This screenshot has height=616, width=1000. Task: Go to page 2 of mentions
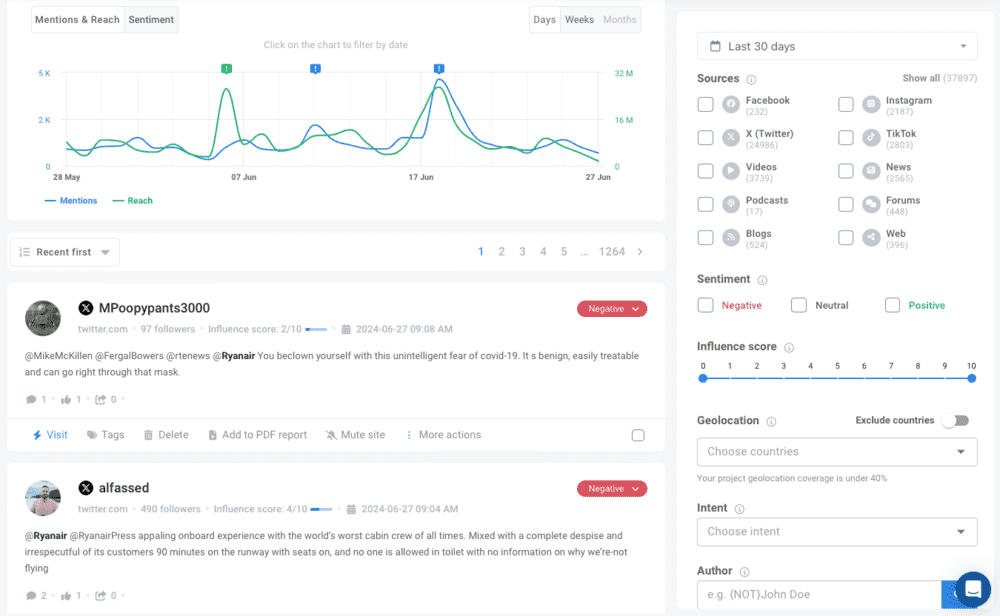(501, 252)
